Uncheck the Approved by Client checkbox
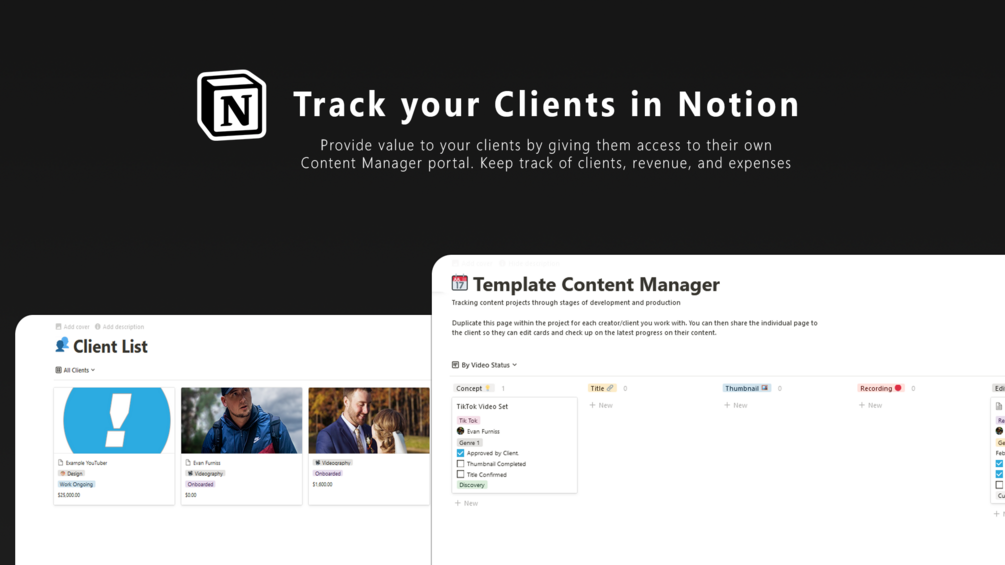This screenshot has width=1005, height=565. pyautogui.click(x=460, y=453)
